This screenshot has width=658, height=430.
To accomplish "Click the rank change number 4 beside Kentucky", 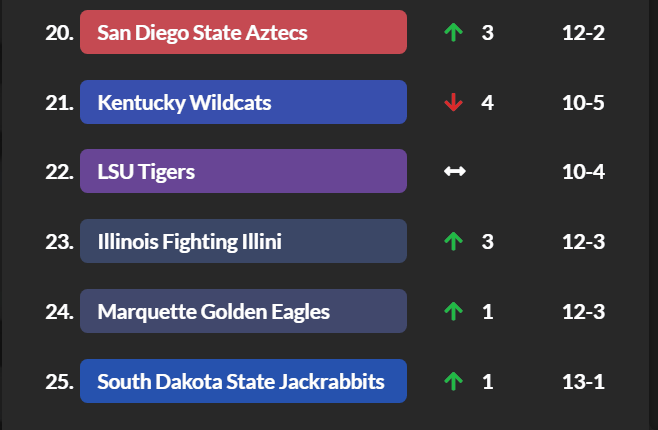I will pos(487,103).
